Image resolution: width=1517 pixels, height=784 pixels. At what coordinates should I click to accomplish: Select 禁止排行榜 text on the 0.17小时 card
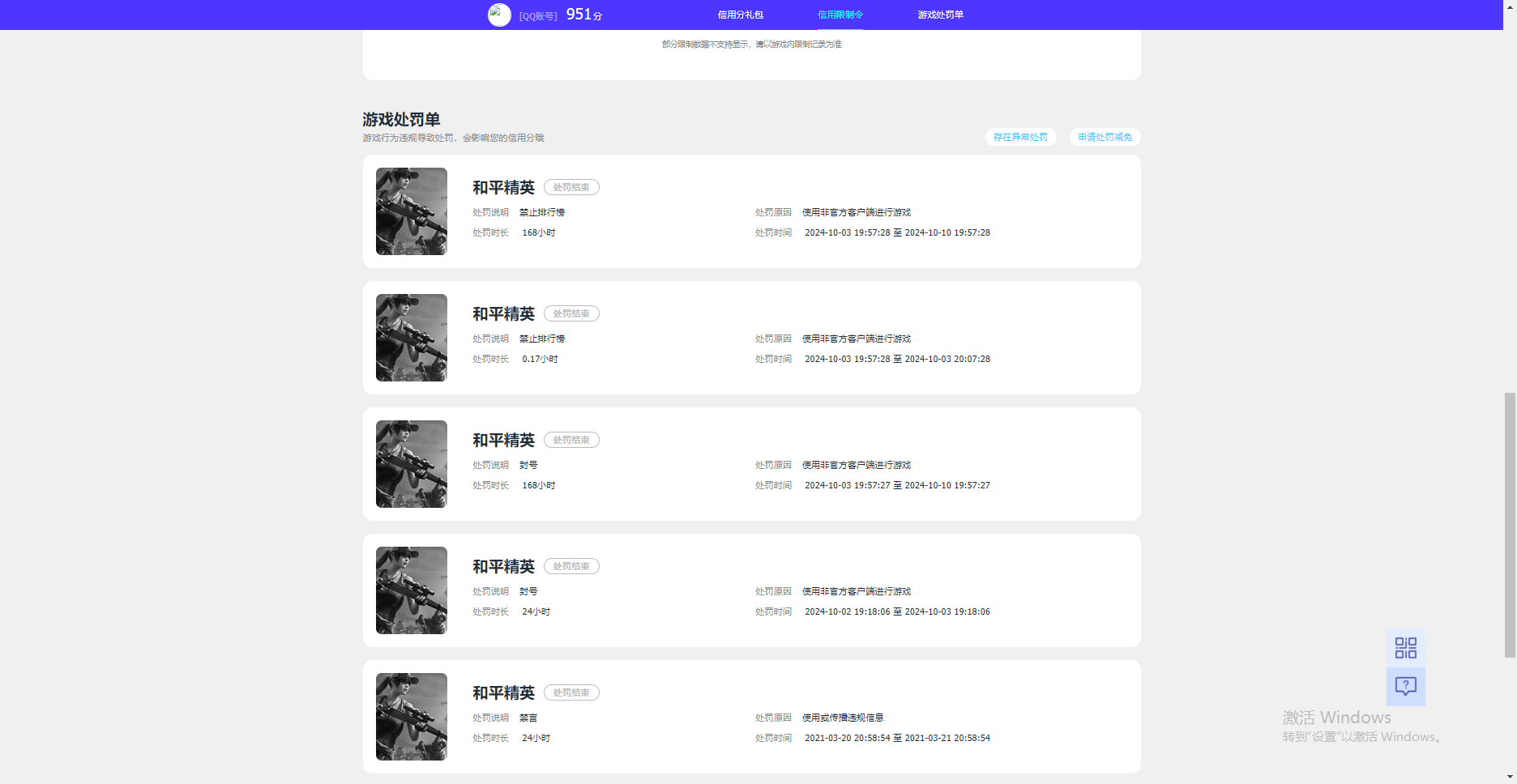[x=542, y=339]
